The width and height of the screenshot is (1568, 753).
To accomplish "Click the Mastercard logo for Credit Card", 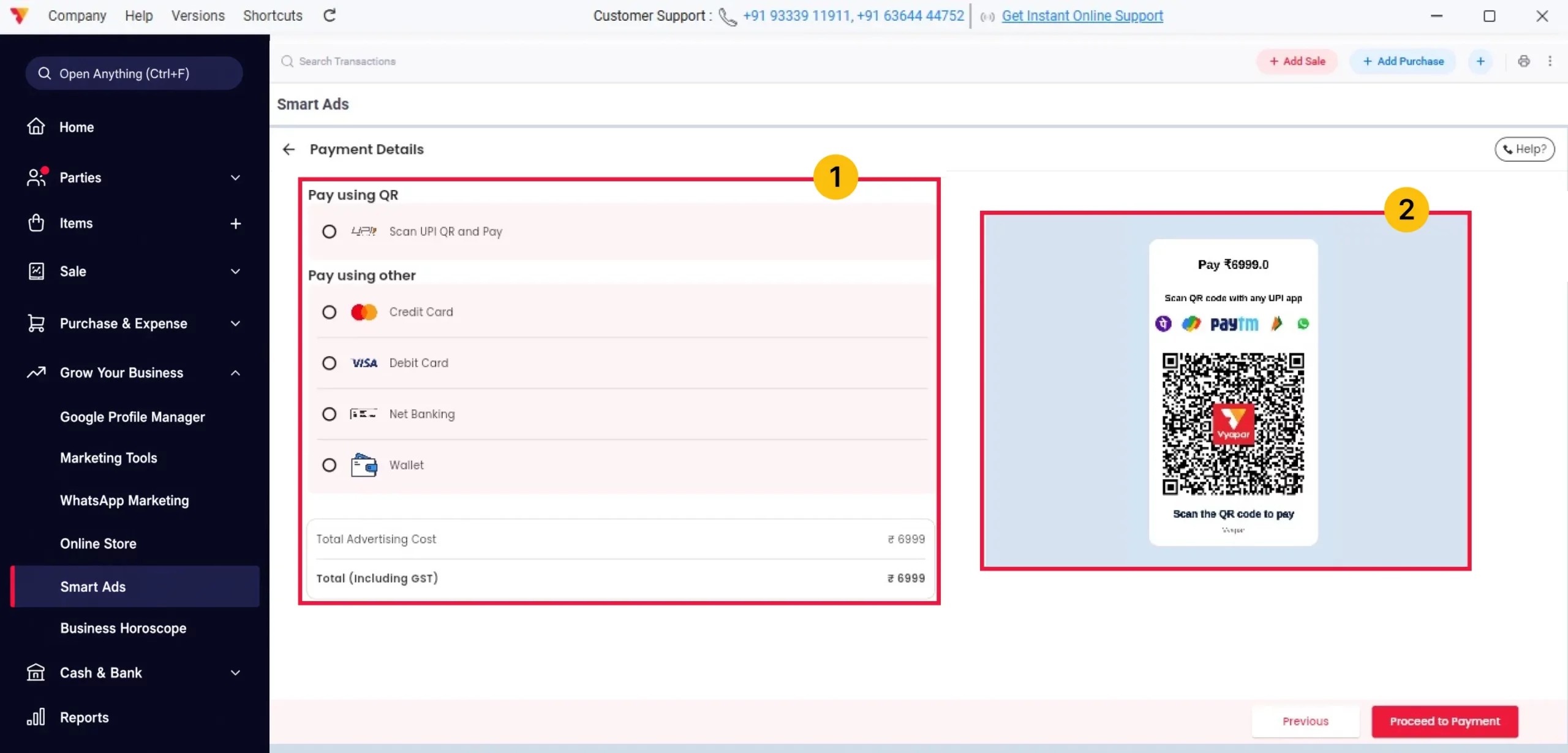I will 364,312.
